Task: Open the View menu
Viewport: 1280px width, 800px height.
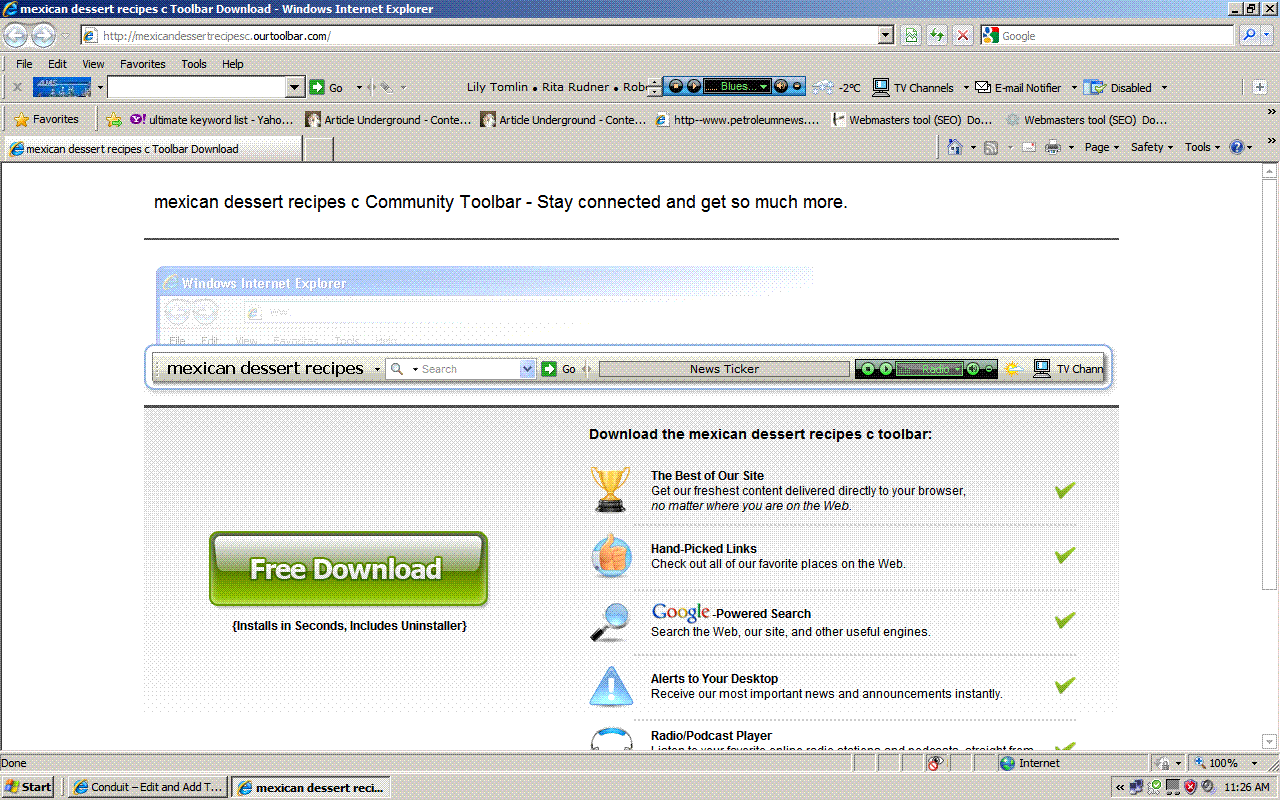Action: coord(93,64)
